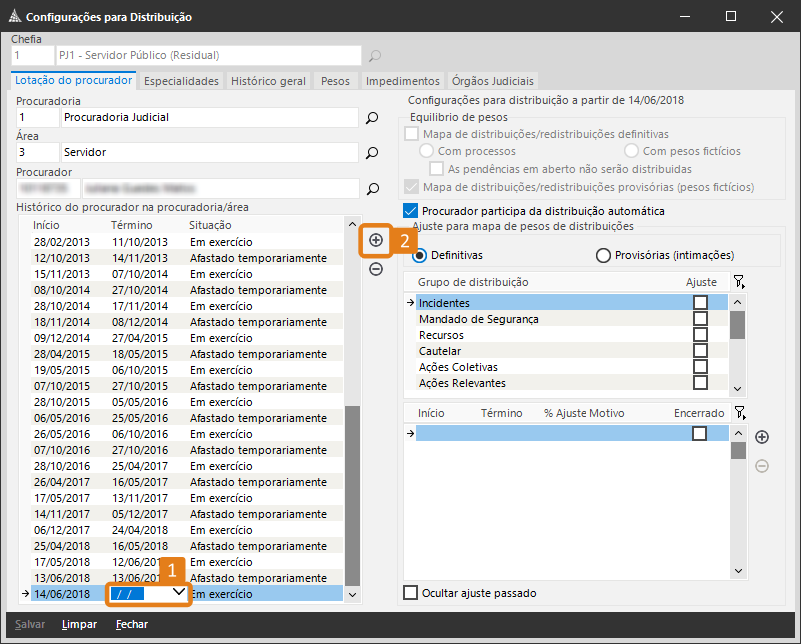Open the lookup for the Procurador field
801x644 pixels.
point(372,189)
